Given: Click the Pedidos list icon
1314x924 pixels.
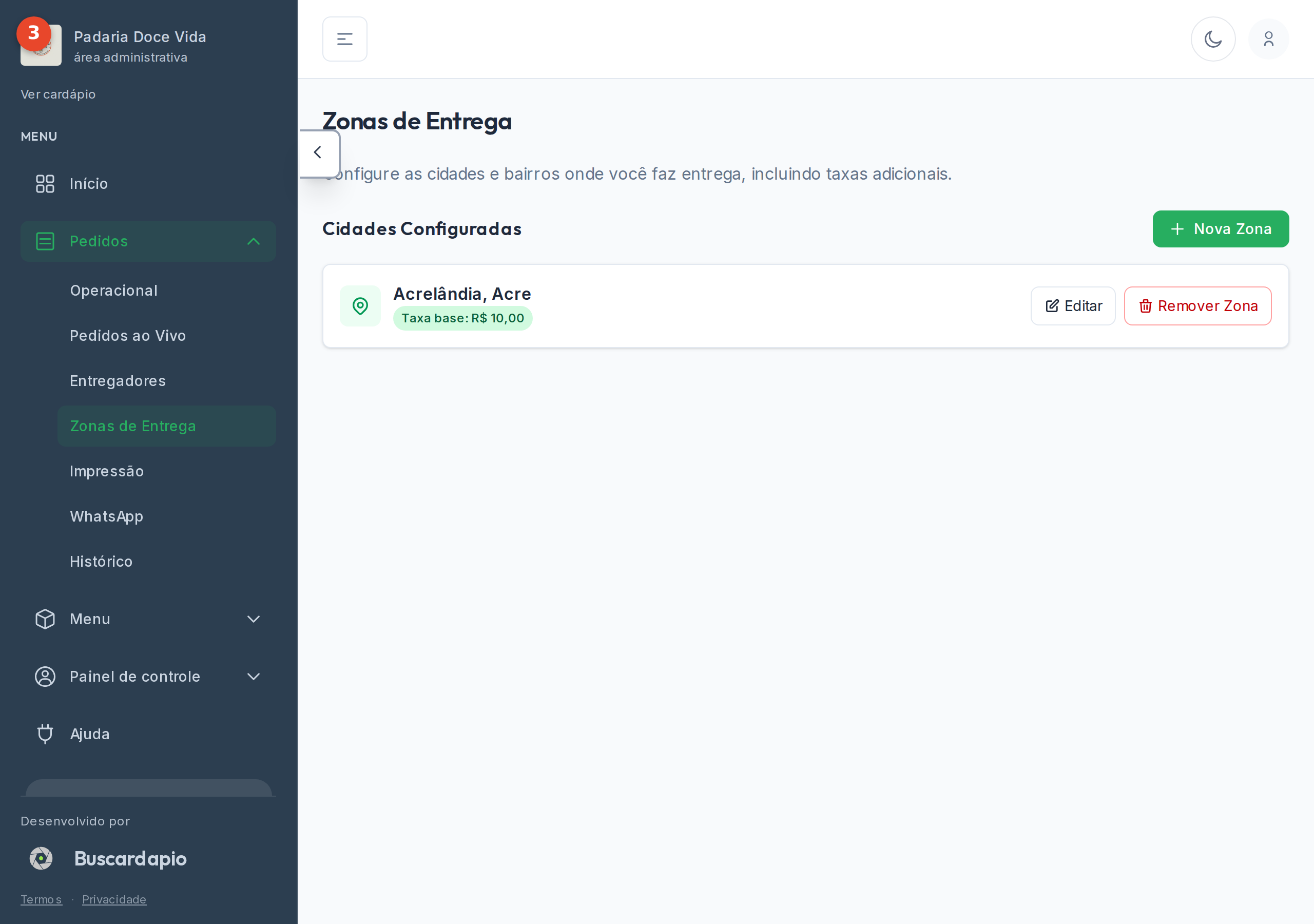Looking at the screenshot, I should click(45, 242).
